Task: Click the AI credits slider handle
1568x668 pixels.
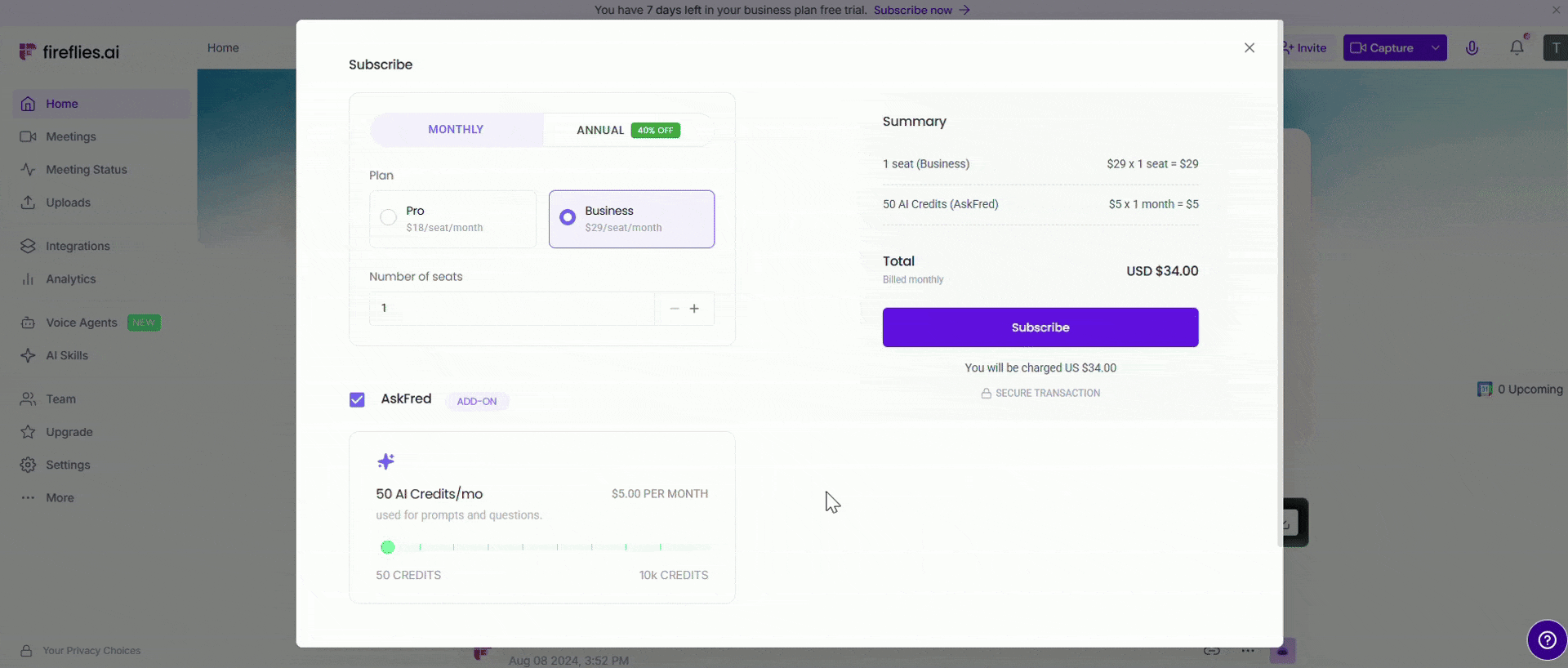Action: click(388, 547)
